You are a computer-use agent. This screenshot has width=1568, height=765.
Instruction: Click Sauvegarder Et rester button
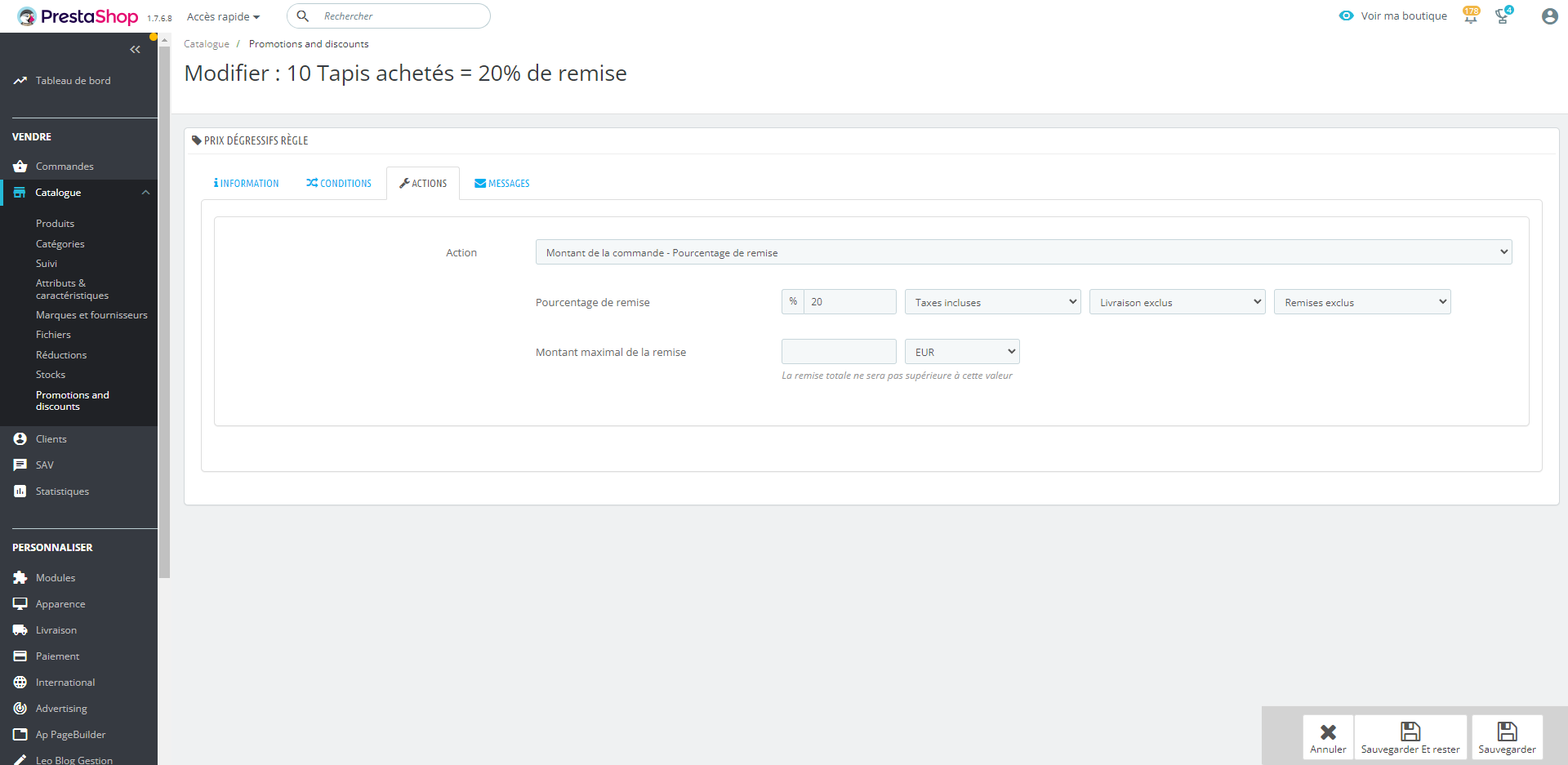(1410, 737)
